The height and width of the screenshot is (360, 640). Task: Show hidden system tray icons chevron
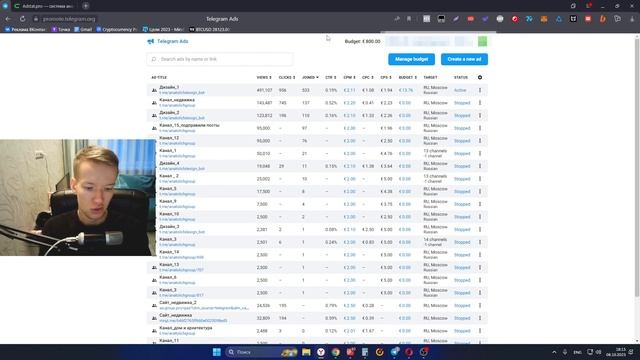point(554,352)
